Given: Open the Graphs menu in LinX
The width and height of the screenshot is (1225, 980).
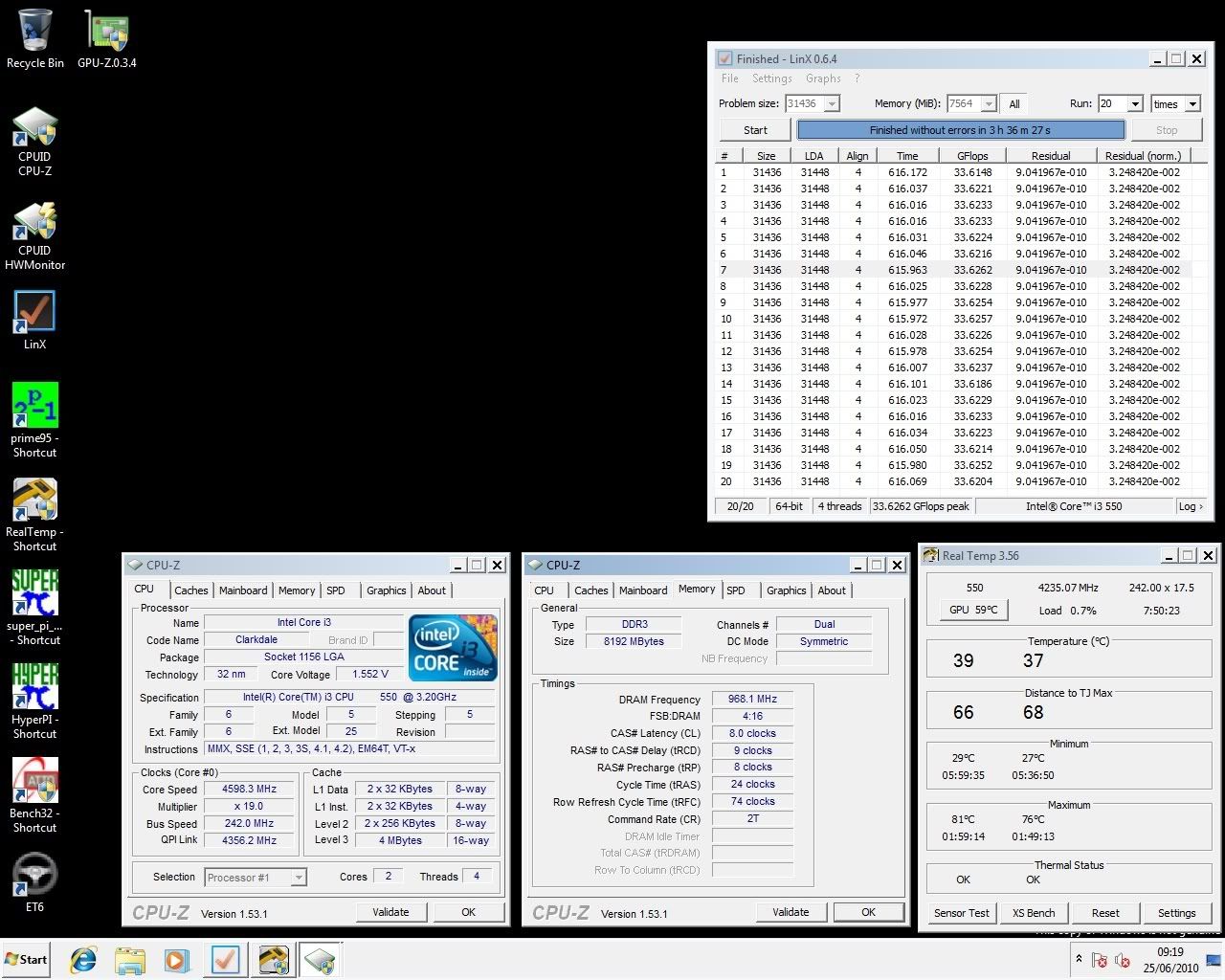Looking at the screenshot, I should click(x=823, y=78).
